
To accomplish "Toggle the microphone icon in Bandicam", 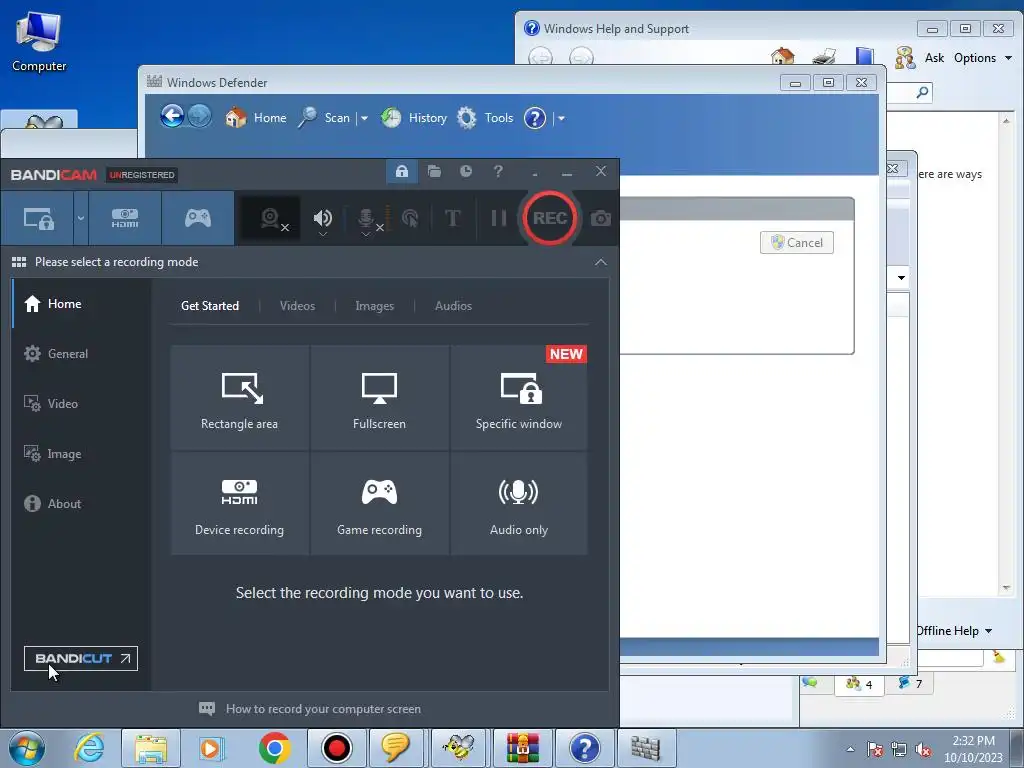I will tap(366, 219).
